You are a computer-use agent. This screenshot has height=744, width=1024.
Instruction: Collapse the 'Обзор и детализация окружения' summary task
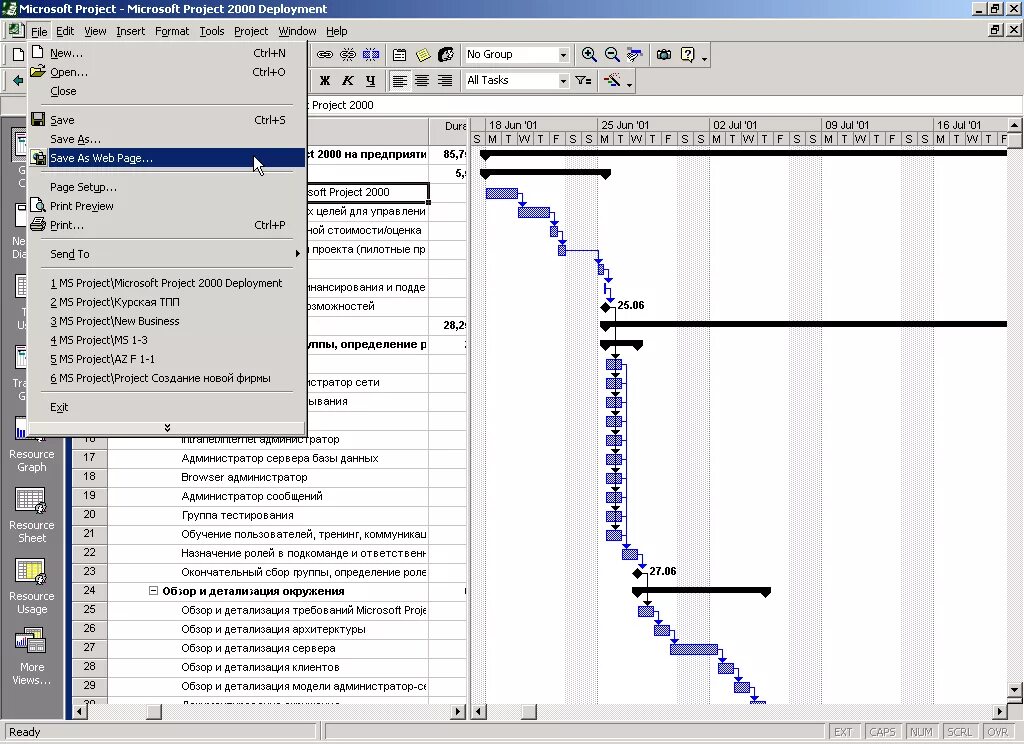pyautogui.click(x=153, y=590)
